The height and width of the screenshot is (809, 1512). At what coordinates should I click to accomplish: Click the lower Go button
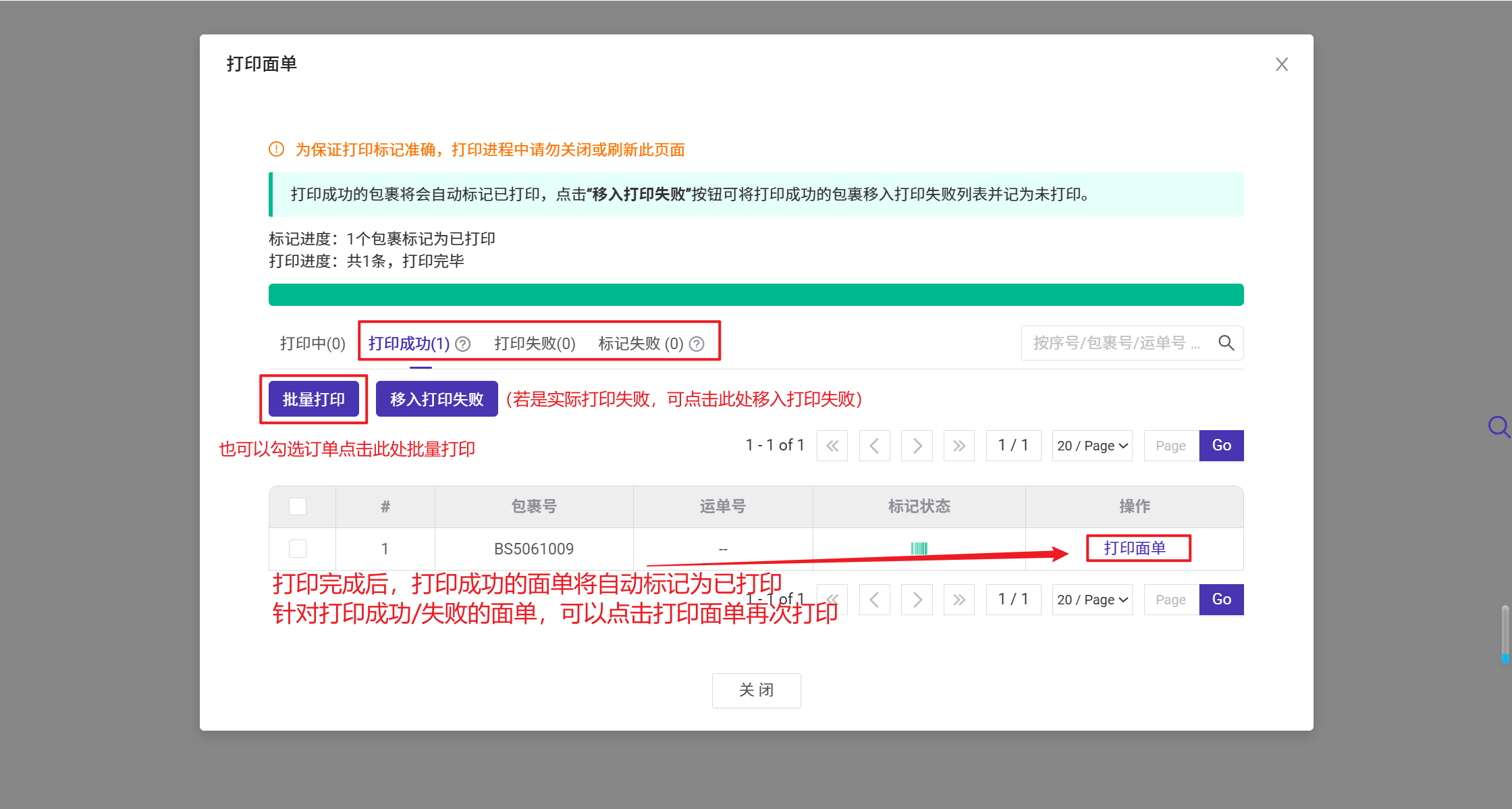[x=1221, y=600]
